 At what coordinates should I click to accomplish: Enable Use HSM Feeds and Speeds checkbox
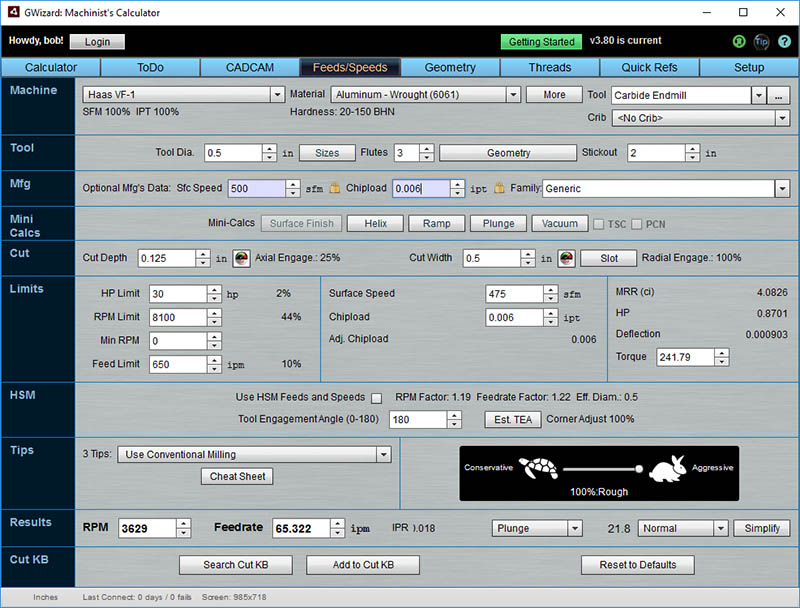(377, 398)
